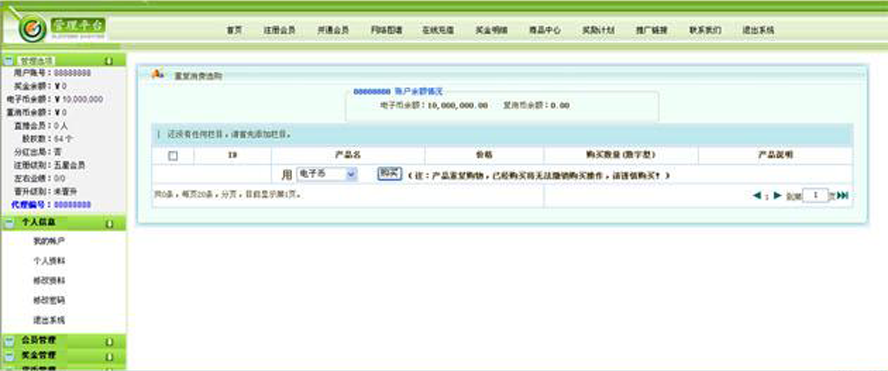The width and height of the screenshot is (888, 371).
Task: Click the 购买数量 column header
Action: click(621, 155)
